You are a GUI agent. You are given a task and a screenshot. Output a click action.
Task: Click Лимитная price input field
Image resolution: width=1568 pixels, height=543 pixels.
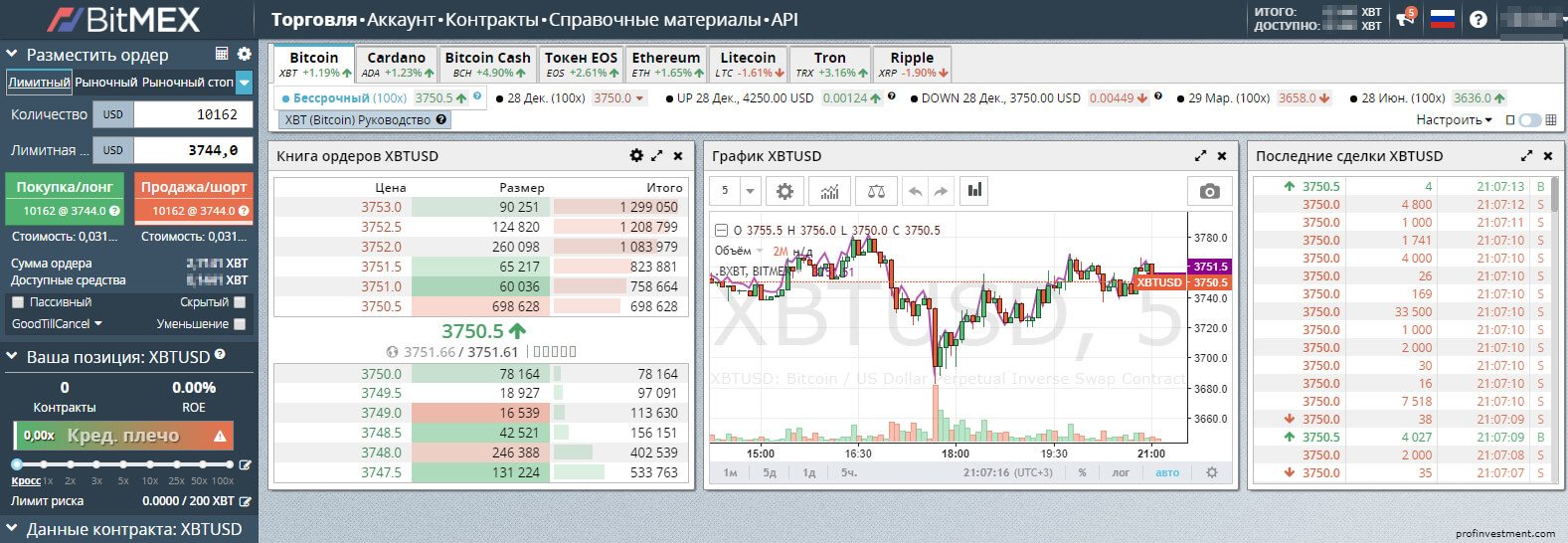[193, 150]
